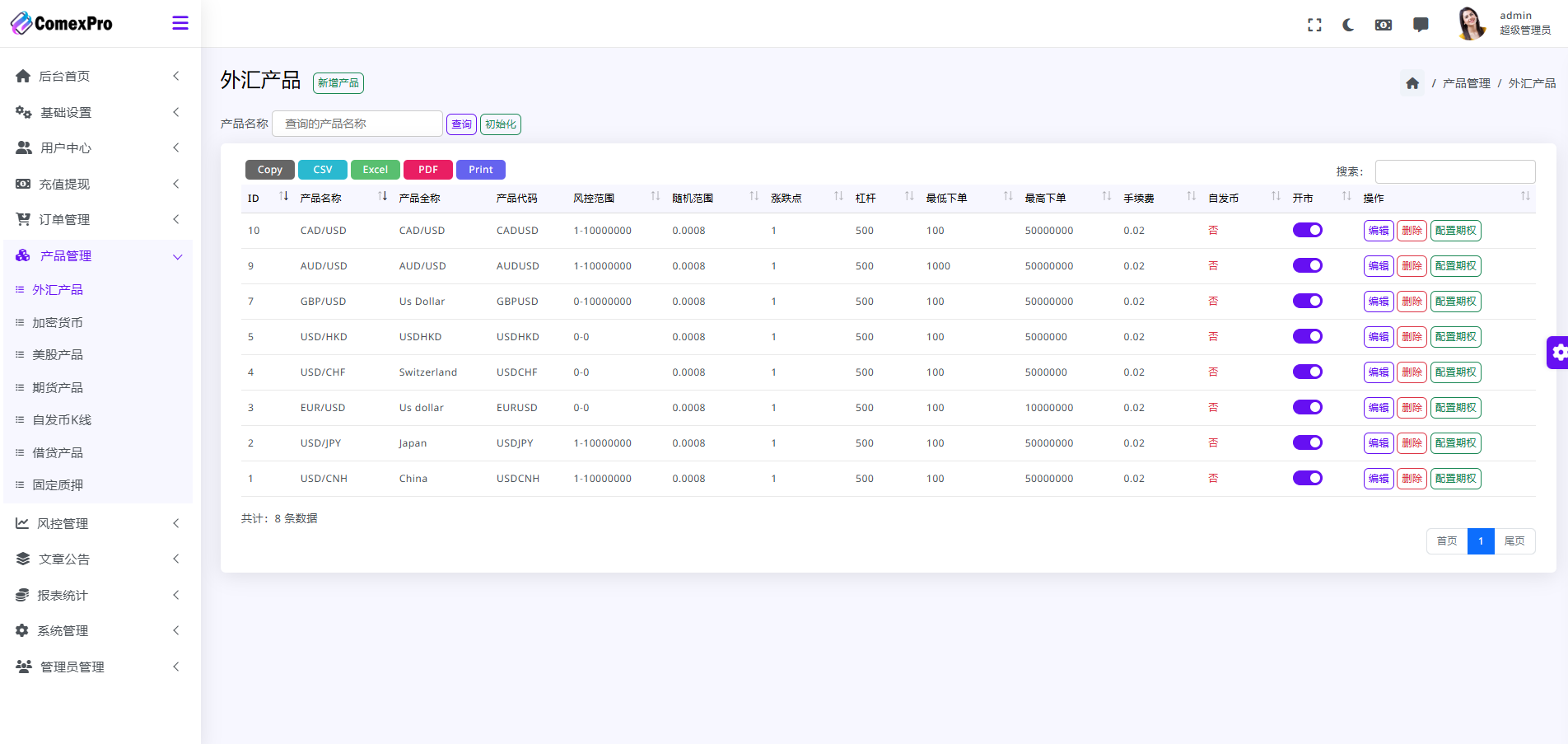Click the hamburger menu icon to collapse sidebar

click(x=180, y=23)
